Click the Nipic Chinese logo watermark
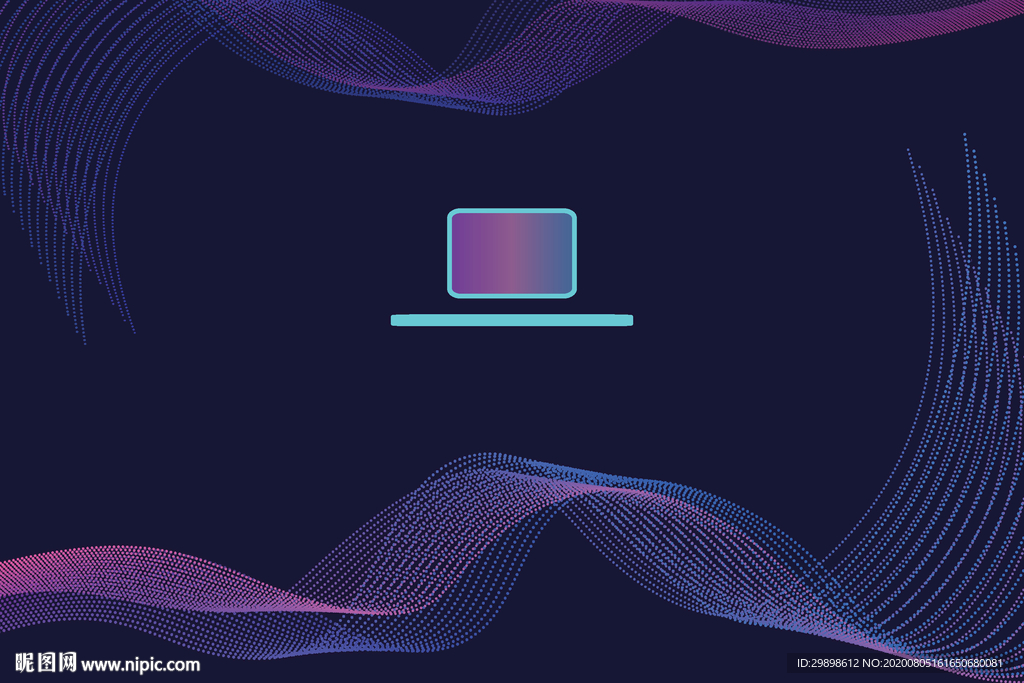 (46, 663)
